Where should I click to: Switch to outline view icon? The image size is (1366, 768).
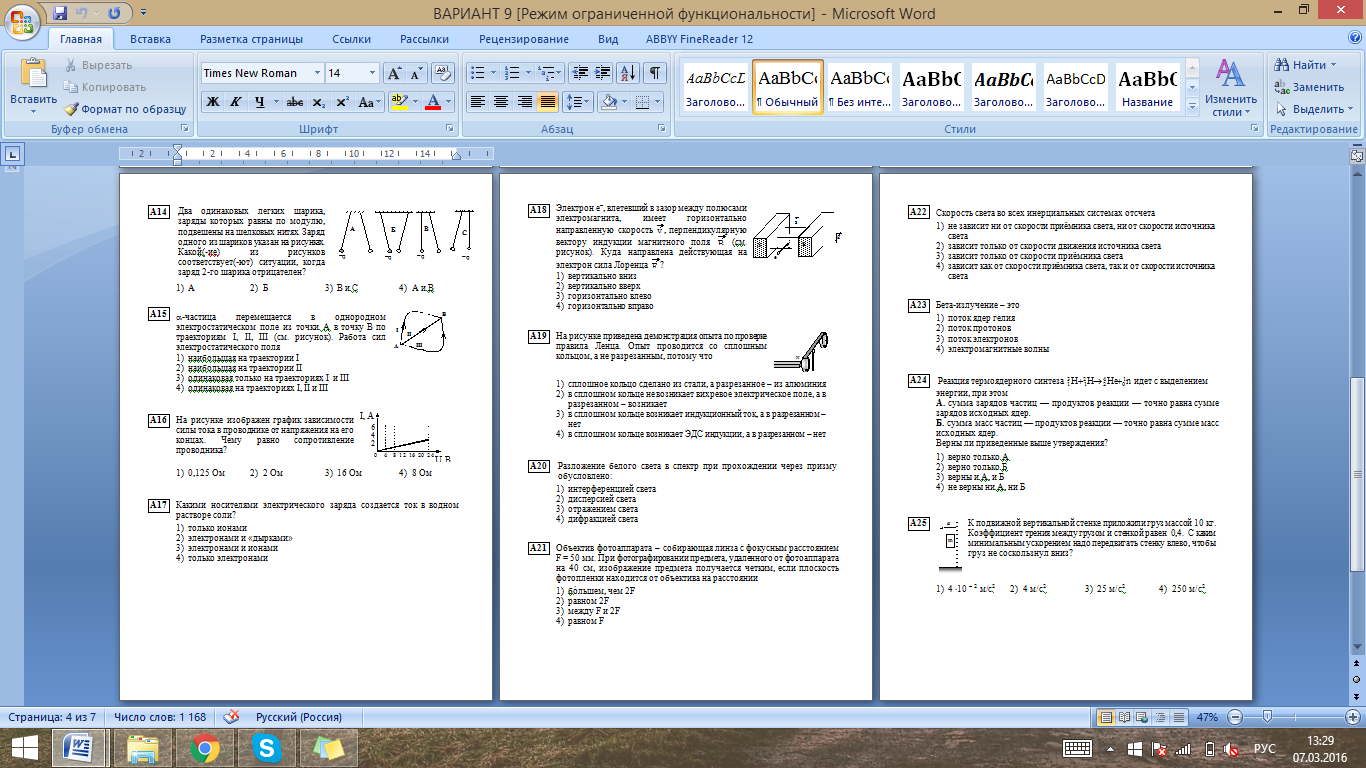(x=1159, y=717)
